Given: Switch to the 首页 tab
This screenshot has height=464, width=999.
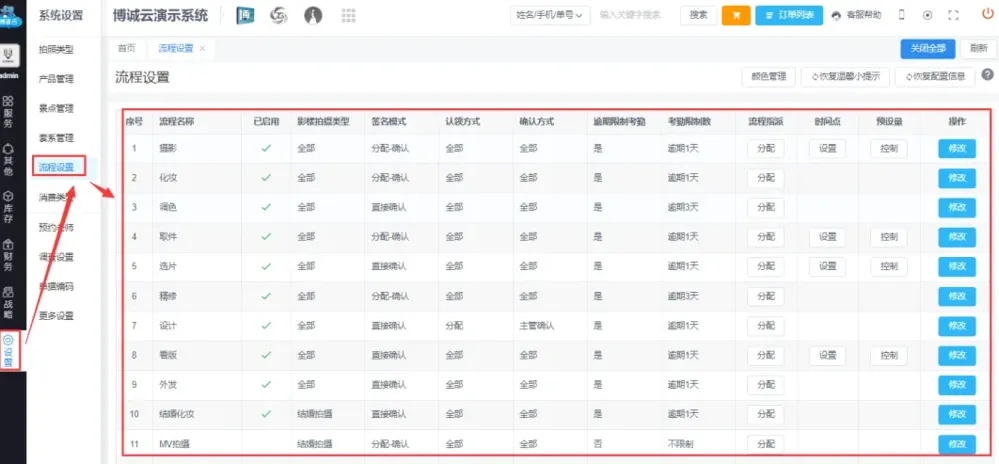Looking at the screenshot, I should tap(127, 48).
